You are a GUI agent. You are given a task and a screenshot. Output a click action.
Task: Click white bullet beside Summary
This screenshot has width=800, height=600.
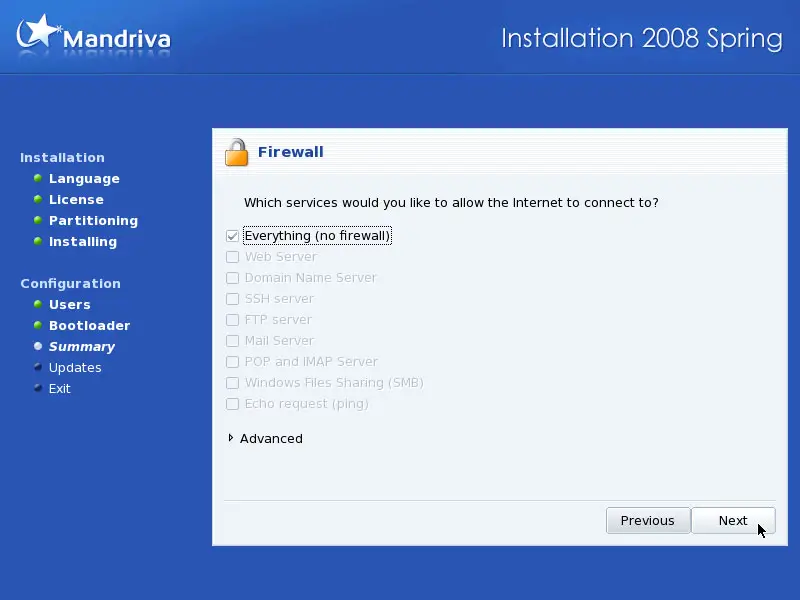coord(38,346)
